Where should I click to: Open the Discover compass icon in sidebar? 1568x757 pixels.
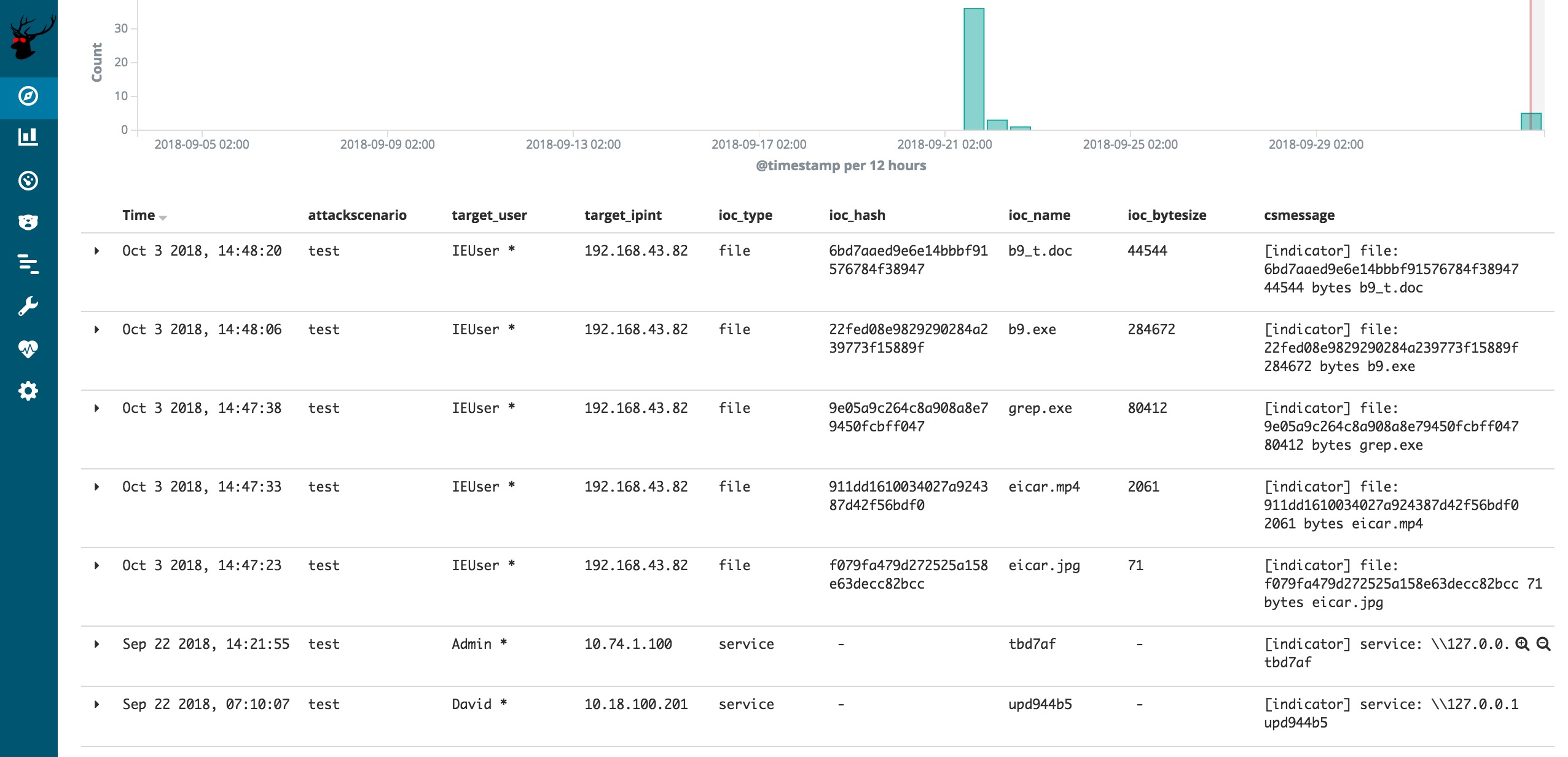[28, 96]
